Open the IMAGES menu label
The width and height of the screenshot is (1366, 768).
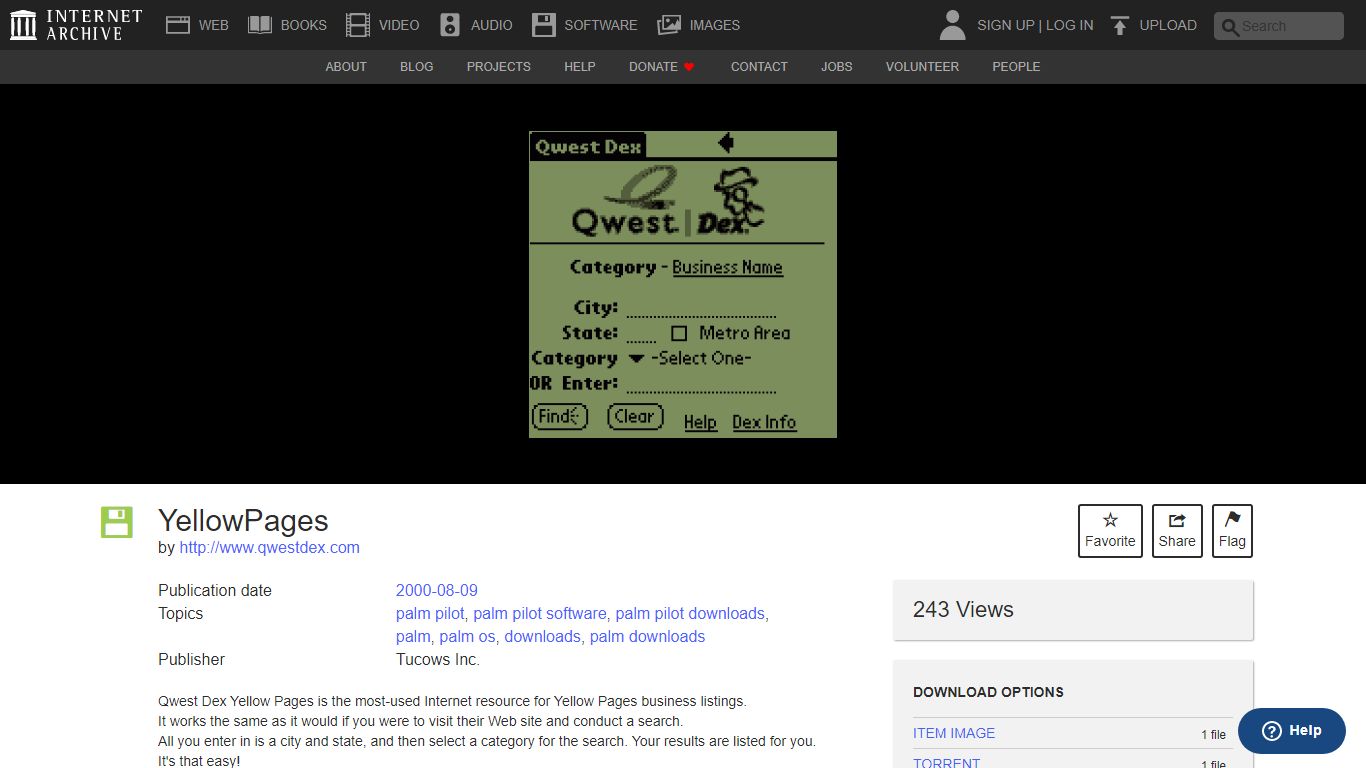(x=715, y=25)
